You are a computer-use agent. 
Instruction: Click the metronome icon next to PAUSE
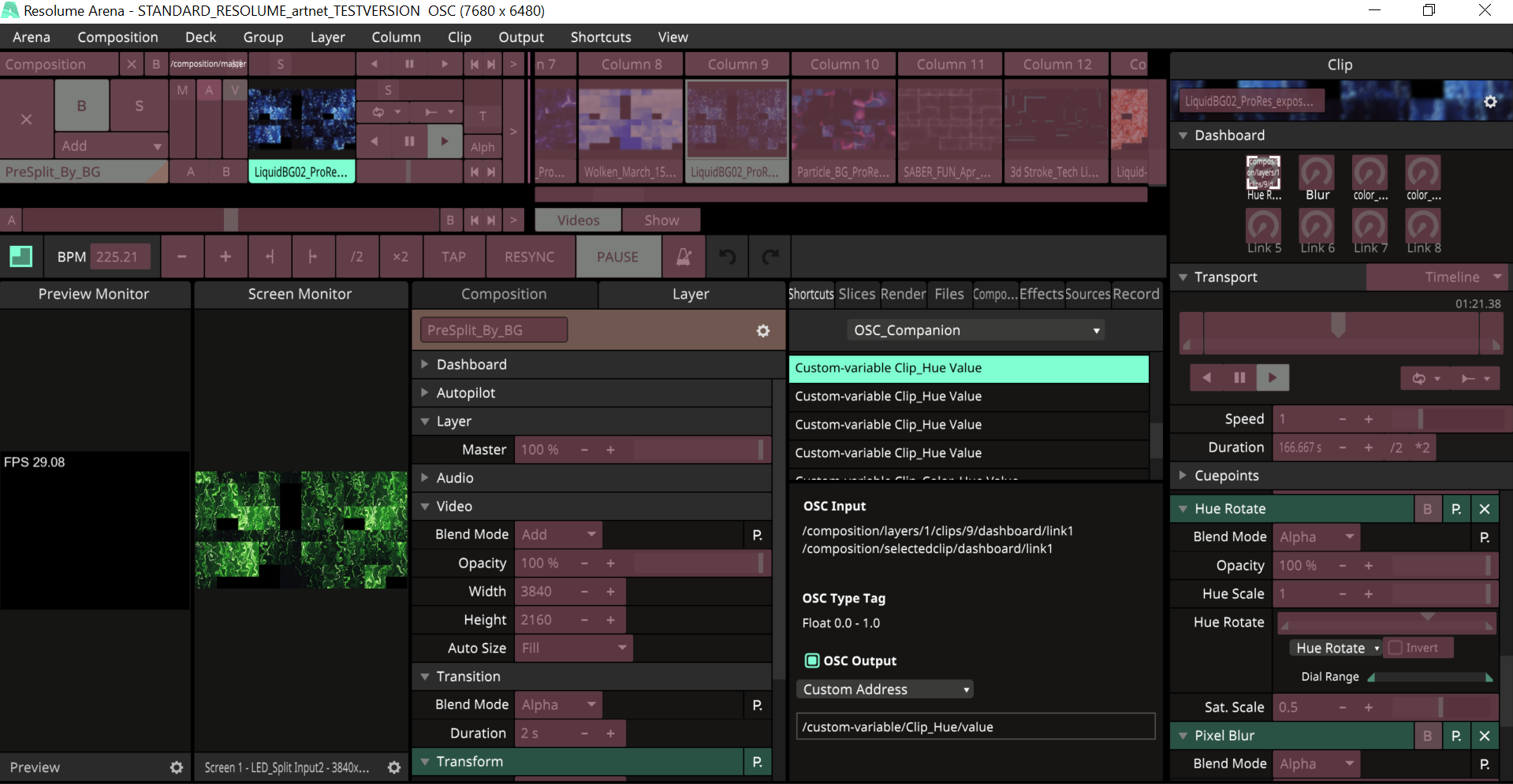pyautogui.click(x=684, y=257)
